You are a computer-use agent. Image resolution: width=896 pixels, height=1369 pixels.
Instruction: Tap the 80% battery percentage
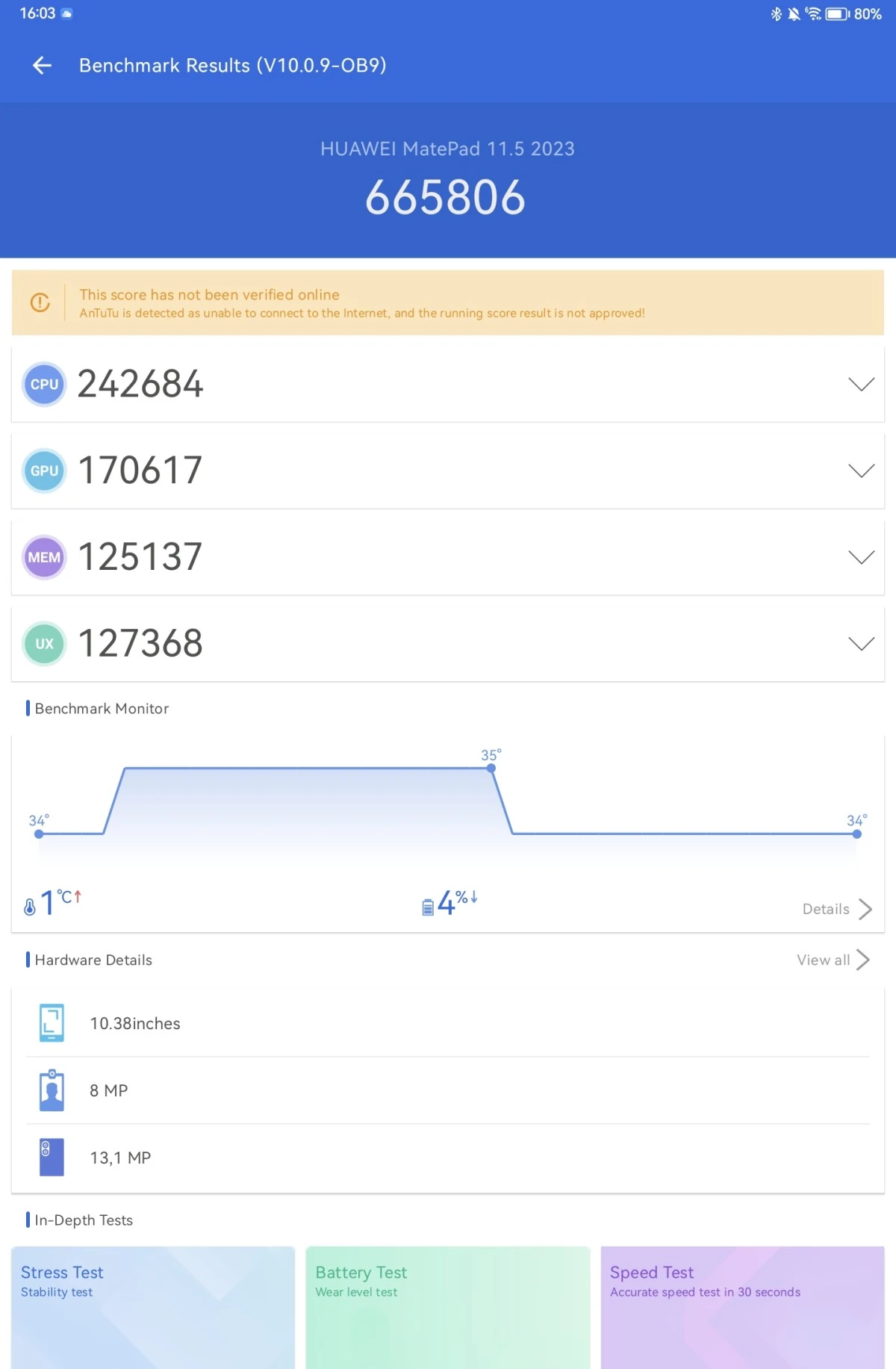pyautogui.click(x=868, y=13)
